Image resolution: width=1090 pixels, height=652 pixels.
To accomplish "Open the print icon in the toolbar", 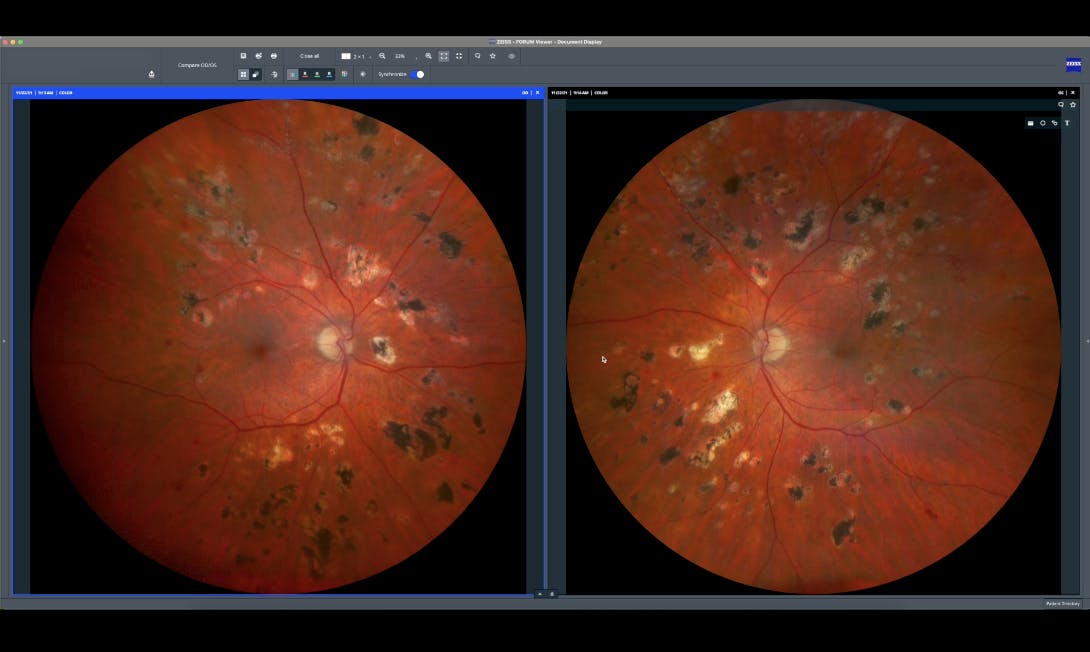I will (x=272, y=56).
